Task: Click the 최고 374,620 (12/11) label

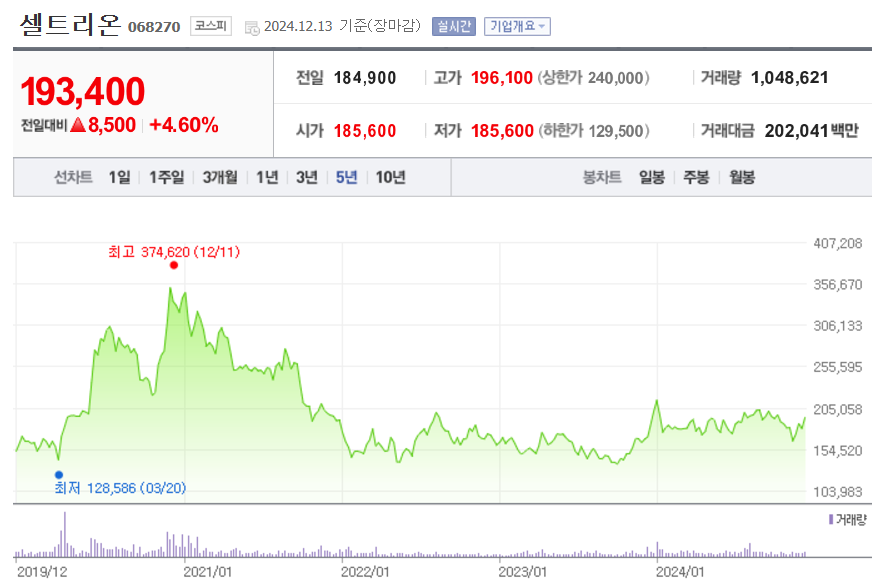Action: click(174, 252)
